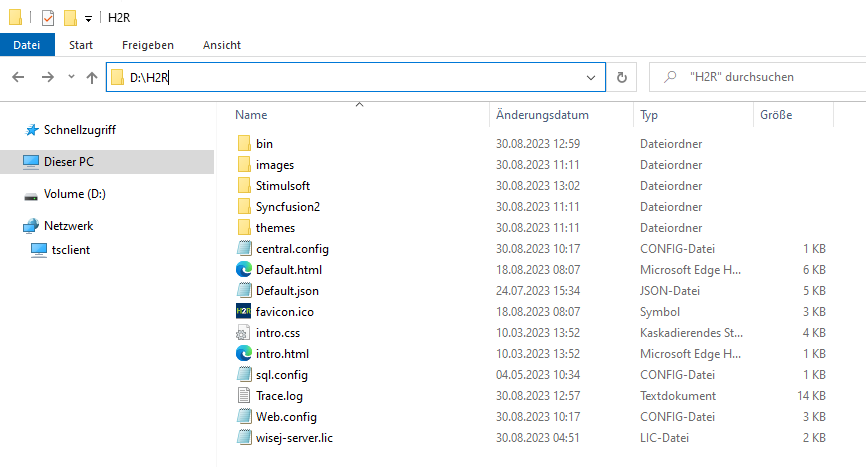Open the quick access toolbar customize dropdown
The image size is (866, 467).
tap(88, 18)
